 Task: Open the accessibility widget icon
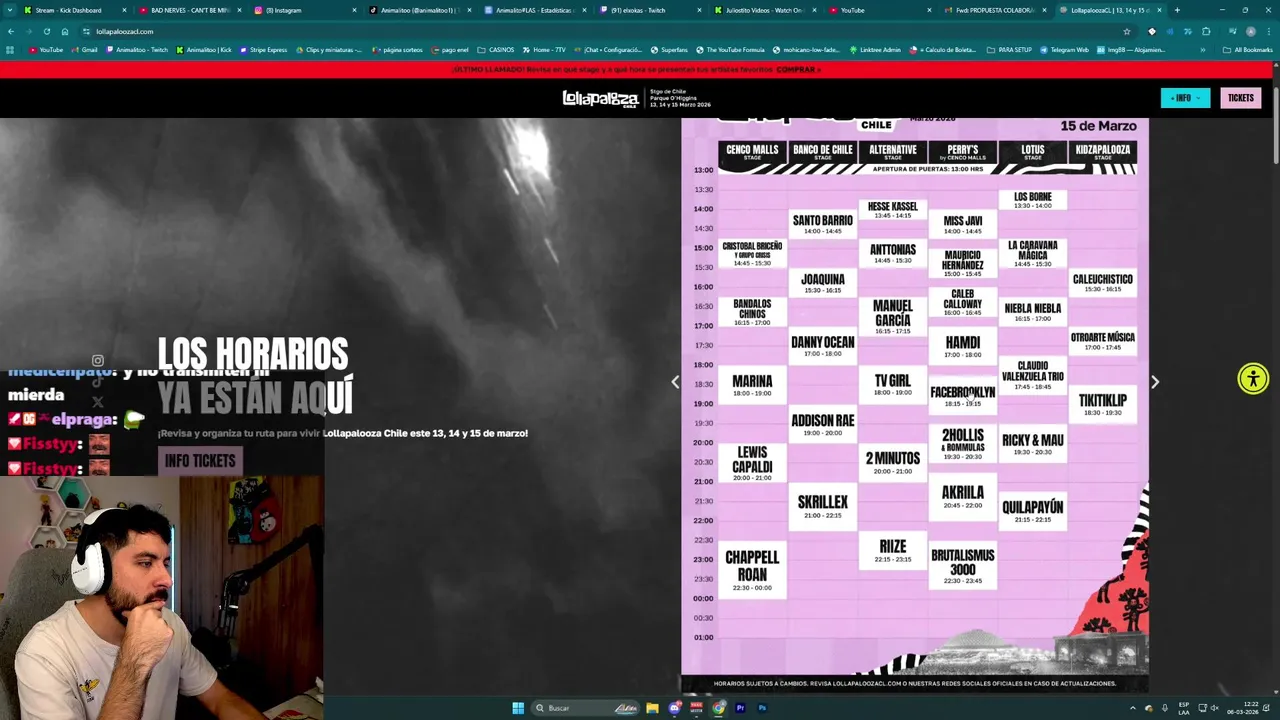(1253, 378)
